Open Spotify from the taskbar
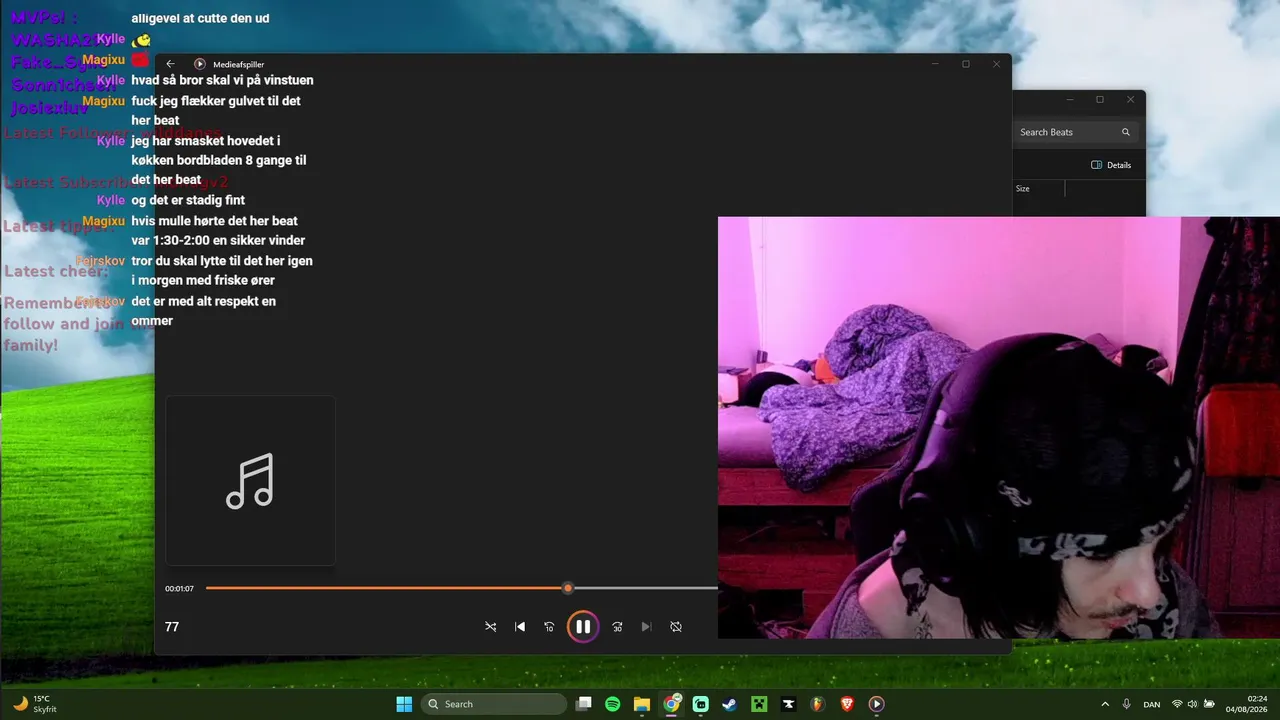Image resolution: width=1280 pixels, height=720 pixels. tap(613, 704)
